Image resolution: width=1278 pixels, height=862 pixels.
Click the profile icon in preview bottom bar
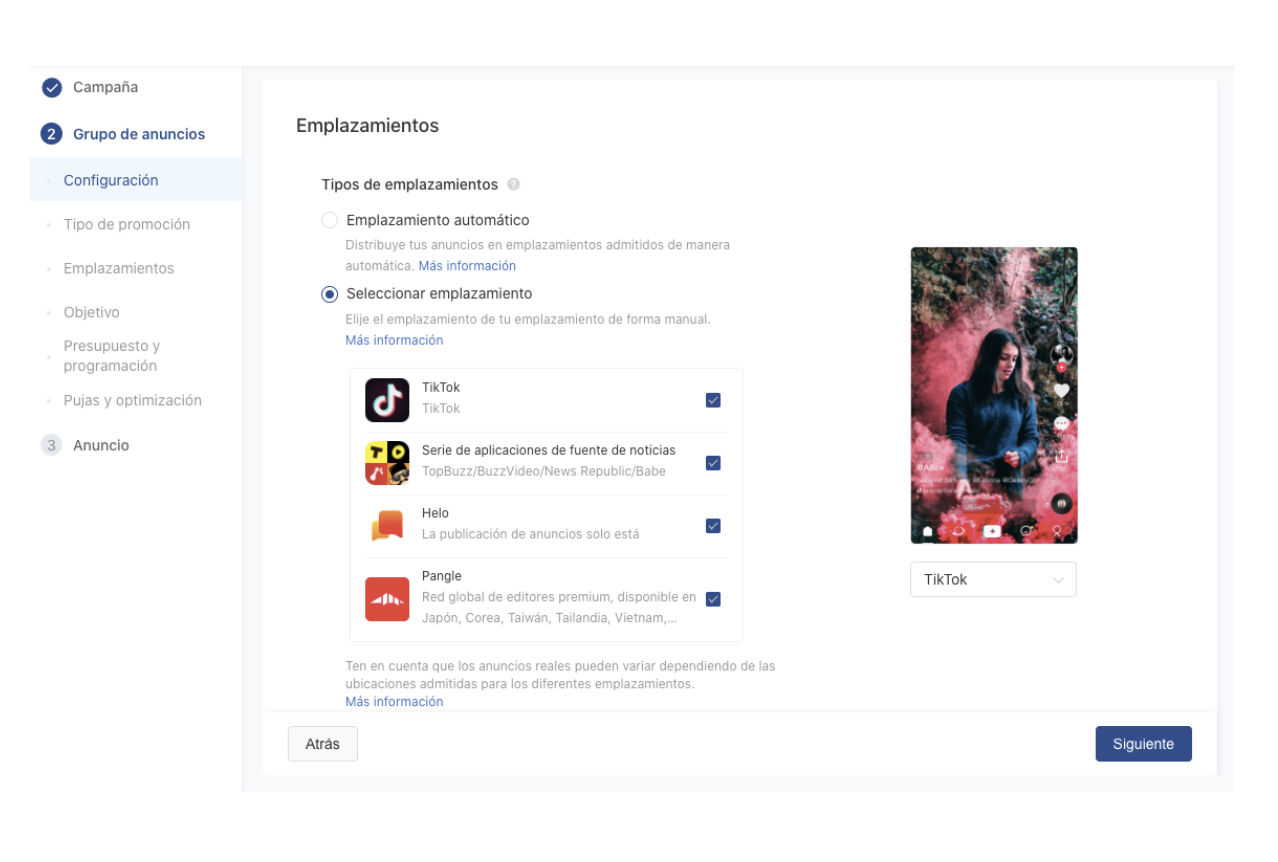1057,531
